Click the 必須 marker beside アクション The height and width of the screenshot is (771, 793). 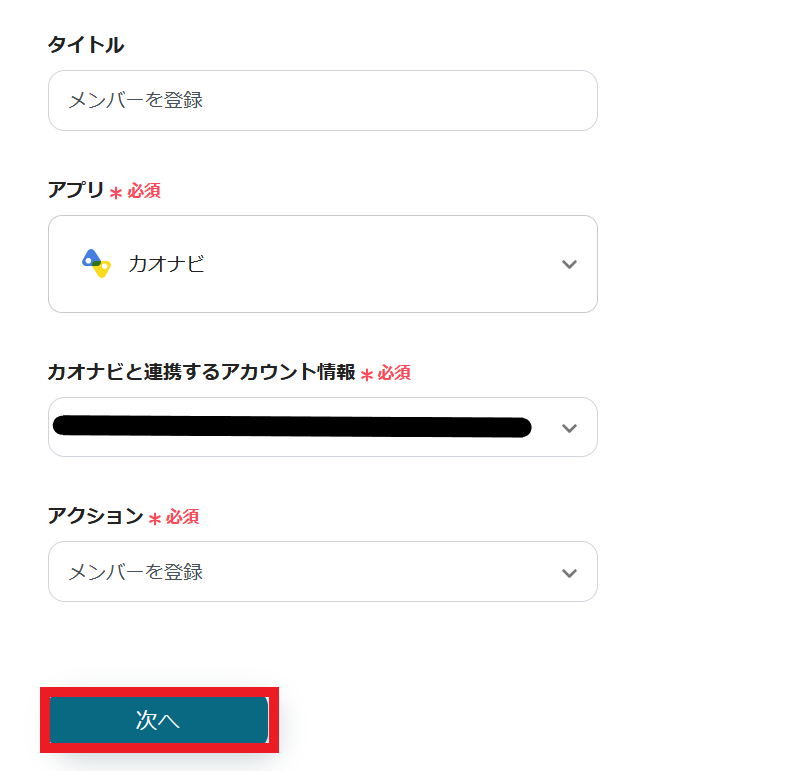coord(182,517)
